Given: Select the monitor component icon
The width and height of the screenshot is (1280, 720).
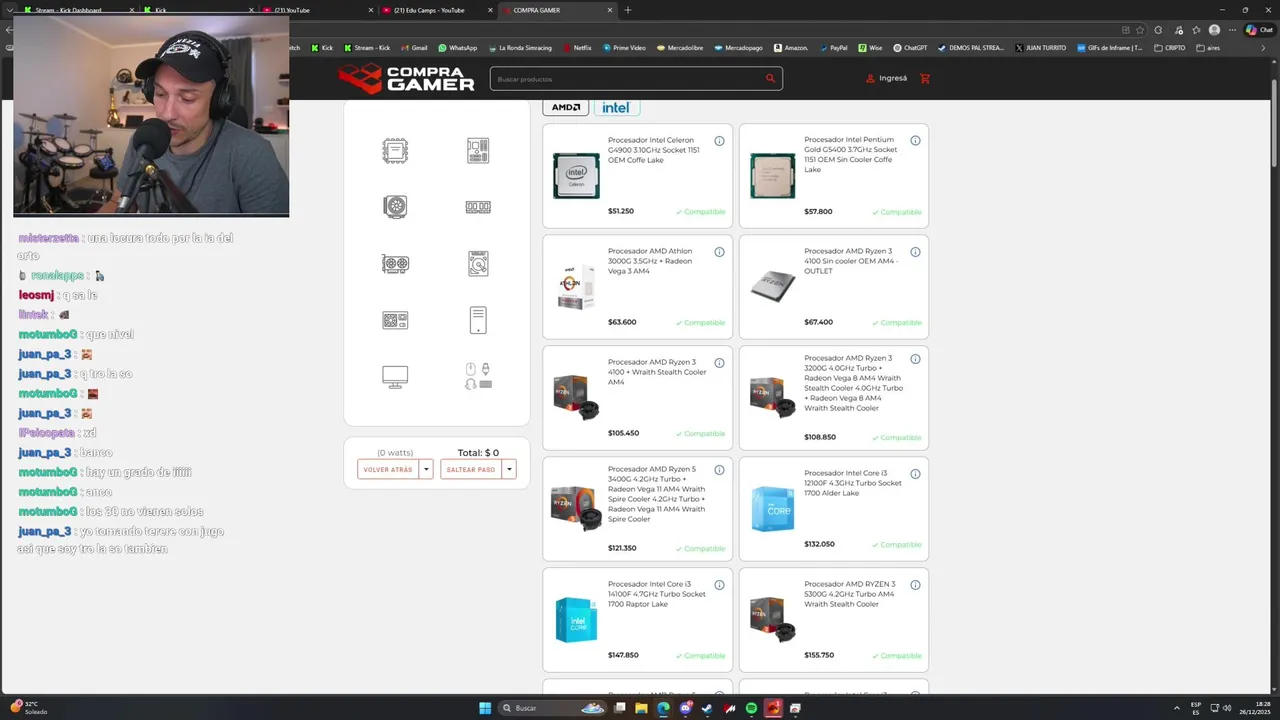Looking at the screenshot, I should (x=395, y=377).
